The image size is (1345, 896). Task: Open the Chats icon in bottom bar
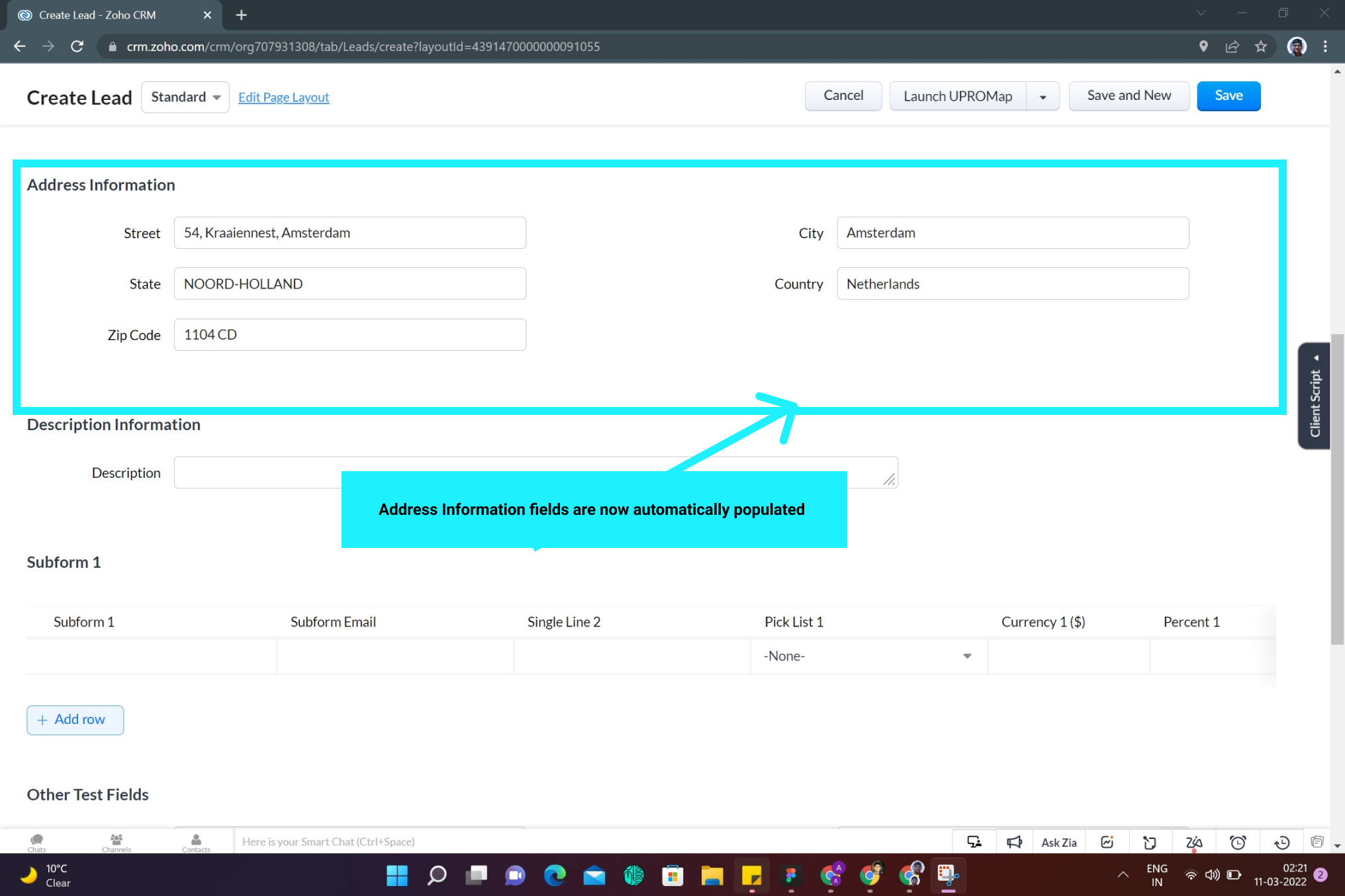[37, 842]
